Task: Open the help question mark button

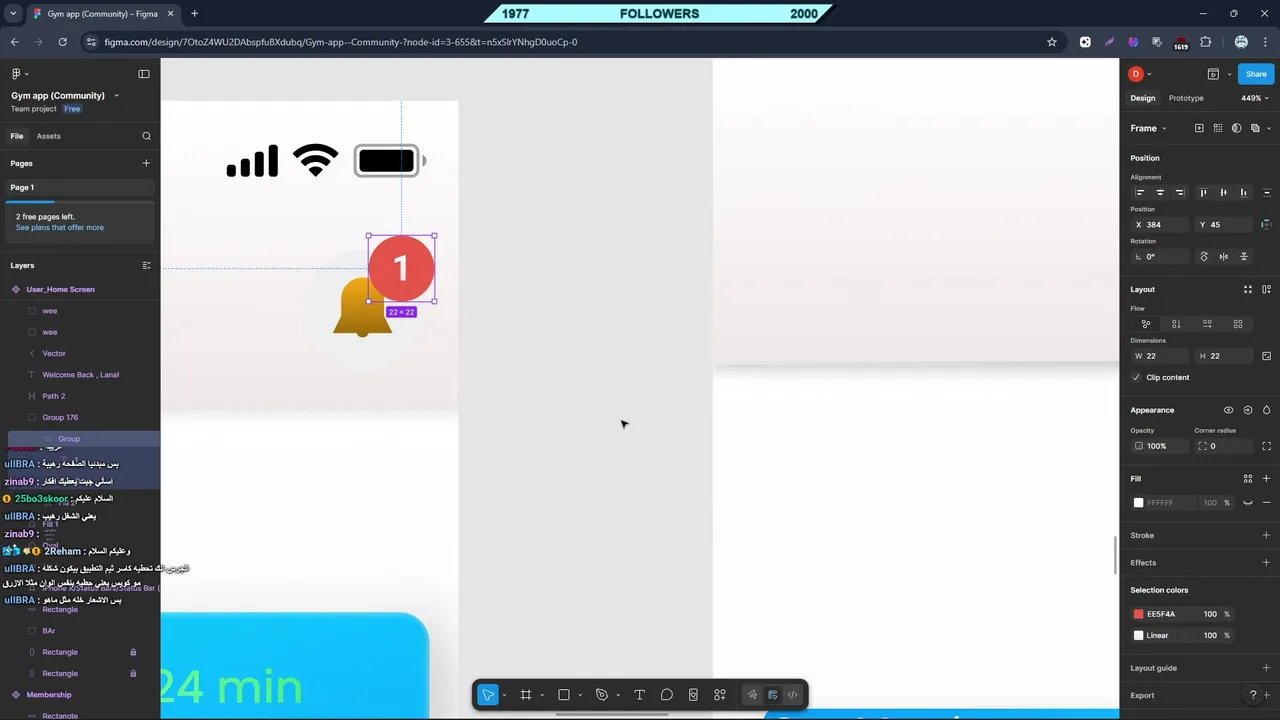Action: pyautogui.click(x=1253, y=695)
